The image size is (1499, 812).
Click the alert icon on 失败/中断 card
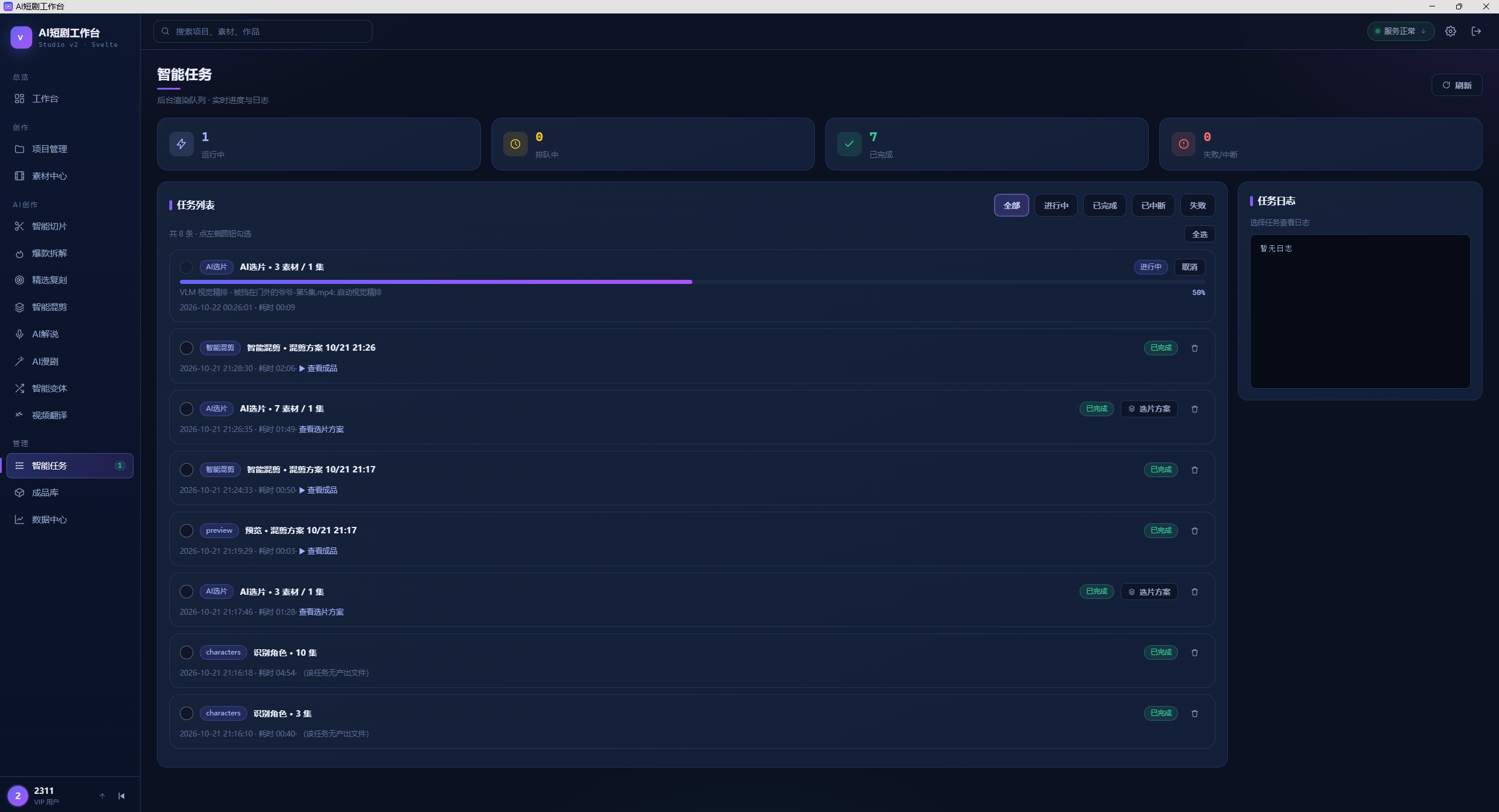coord(1183,144)
